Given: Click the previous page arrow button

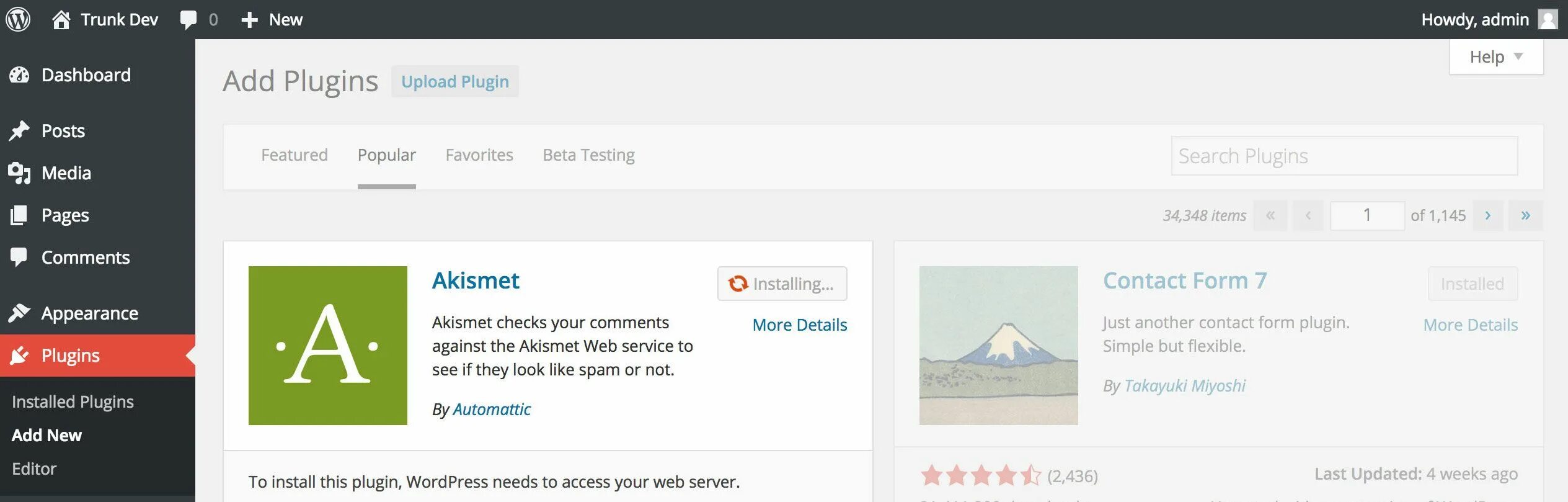Looking at the screenshot, I should click(1308, 215).
